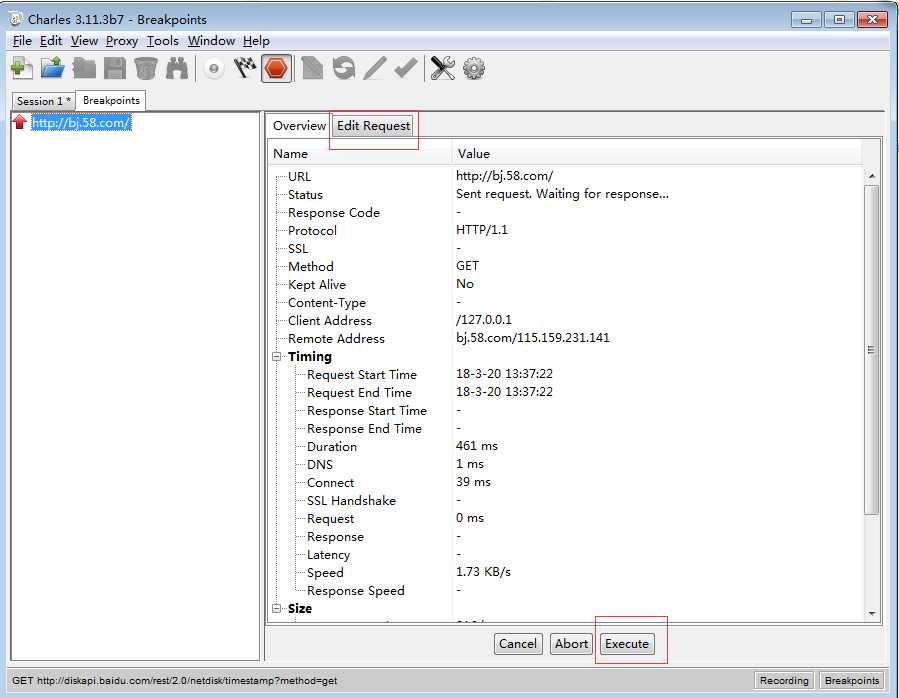Click the scrollbar down arrow in overview
This screenshot has height=698, width=899.
[871, 614]
